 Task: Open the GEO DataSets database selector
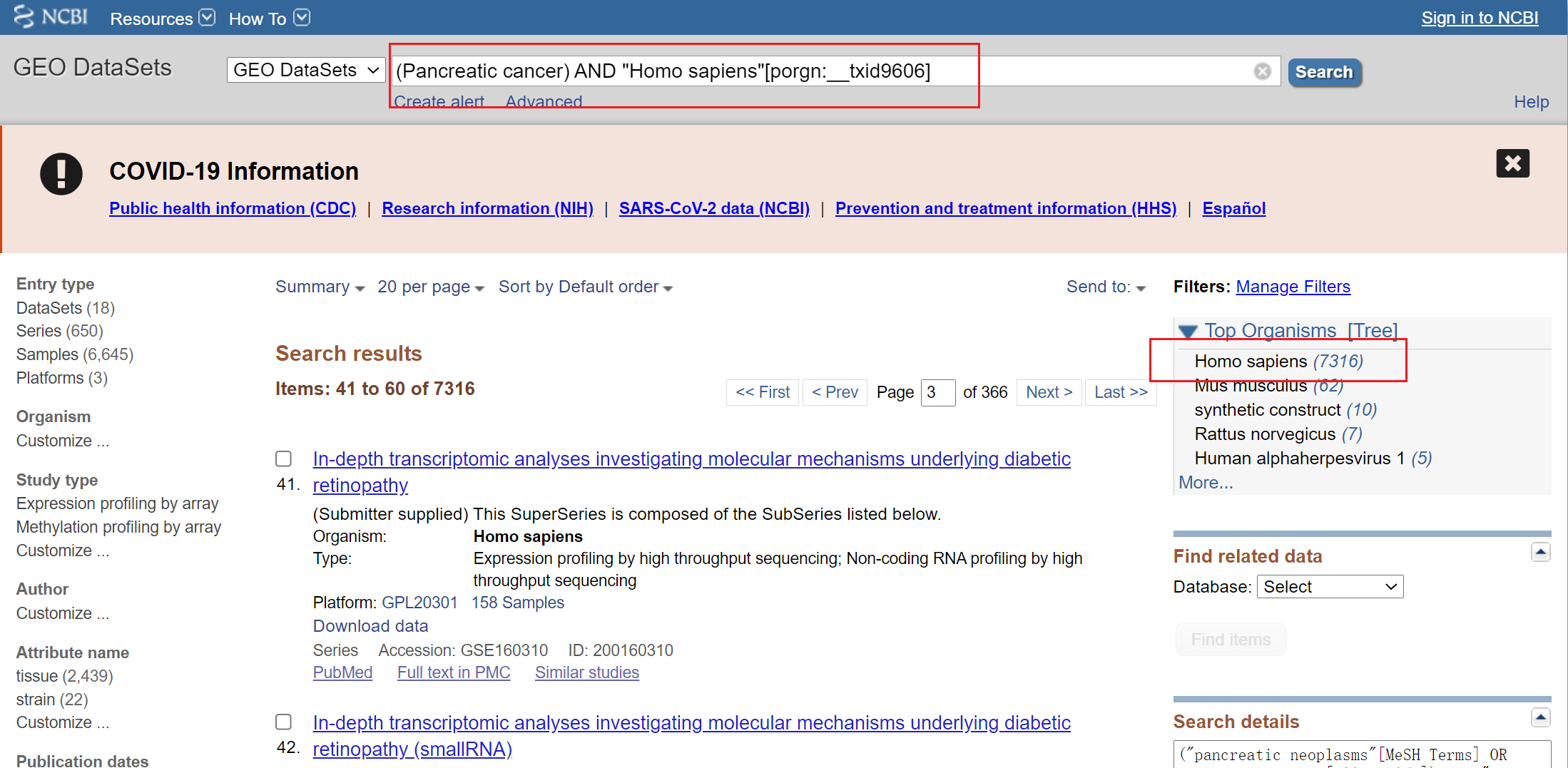(x=306, y=70)
